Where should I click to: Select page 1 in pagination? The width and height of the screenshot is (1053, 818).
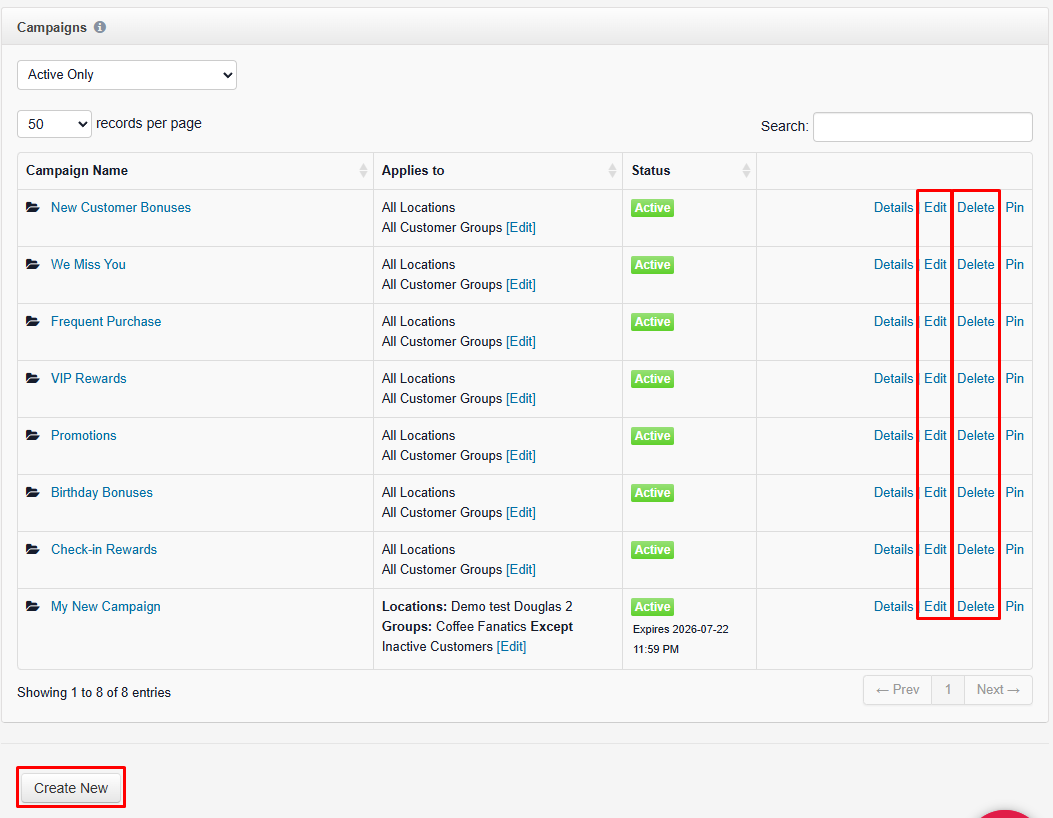948,690
